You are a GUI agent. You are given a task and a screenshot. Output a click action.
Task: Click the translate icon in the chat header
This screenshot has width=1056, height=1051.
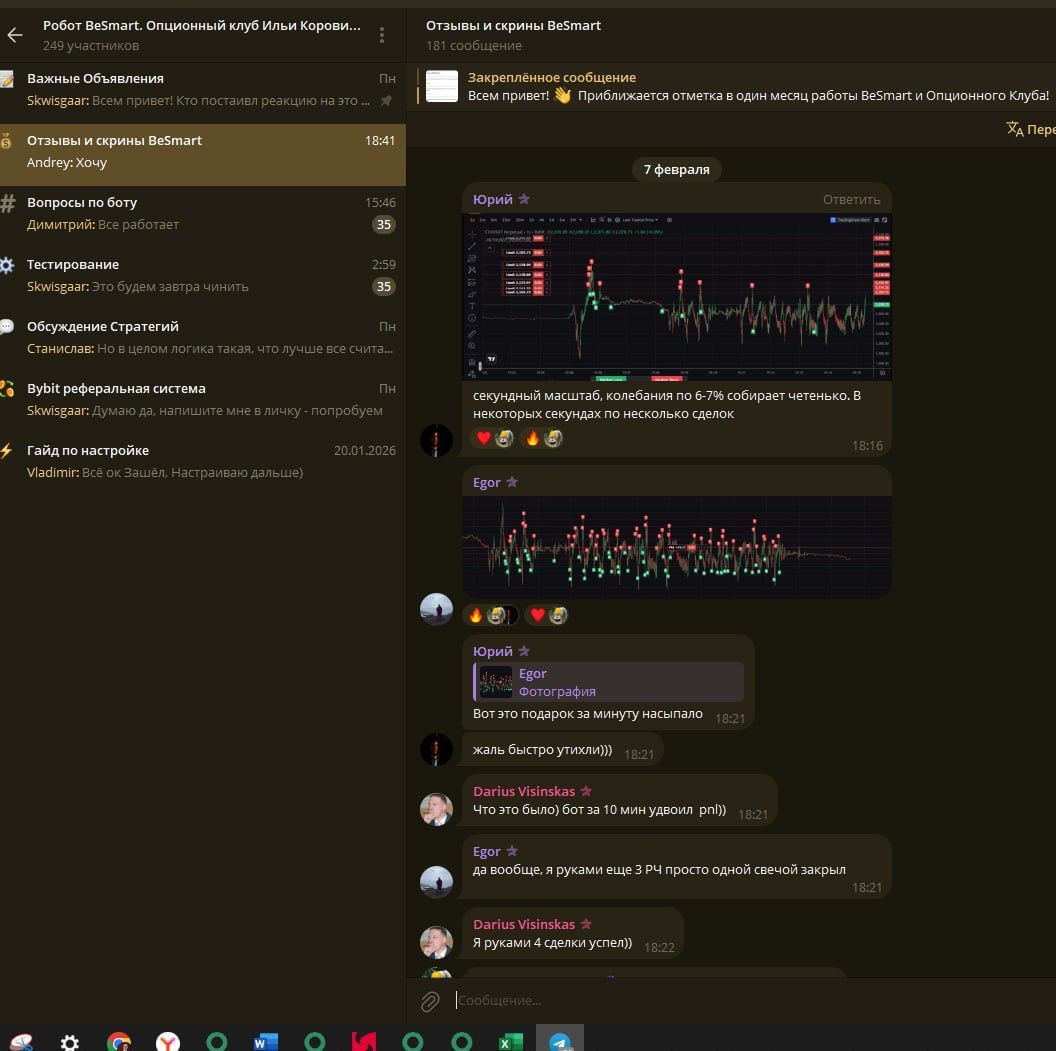1014,129
